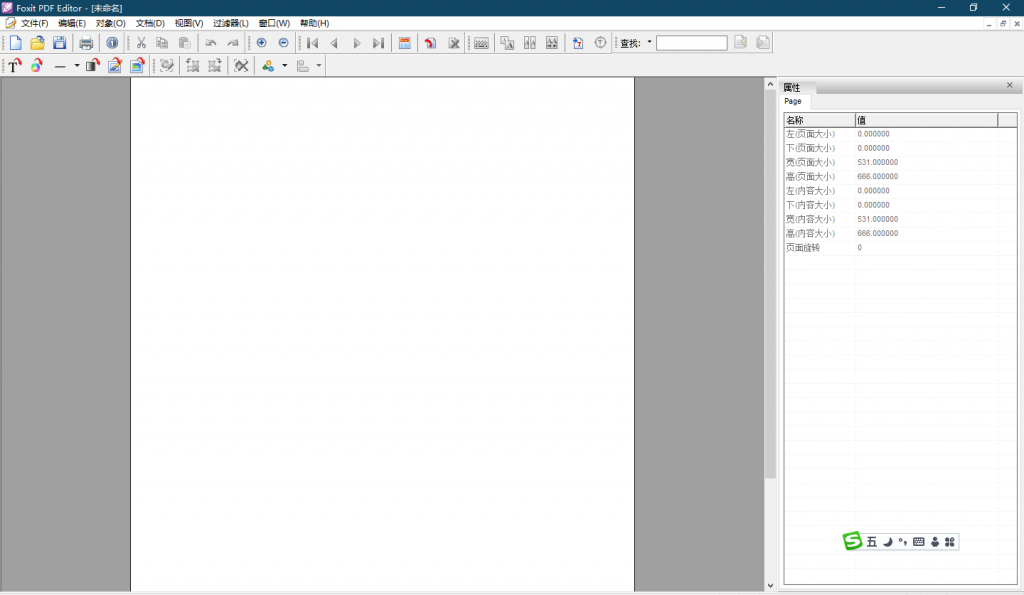The image size is (1024, 595).
Task: Click the rotate objects right icon
Action: (215, 65)
